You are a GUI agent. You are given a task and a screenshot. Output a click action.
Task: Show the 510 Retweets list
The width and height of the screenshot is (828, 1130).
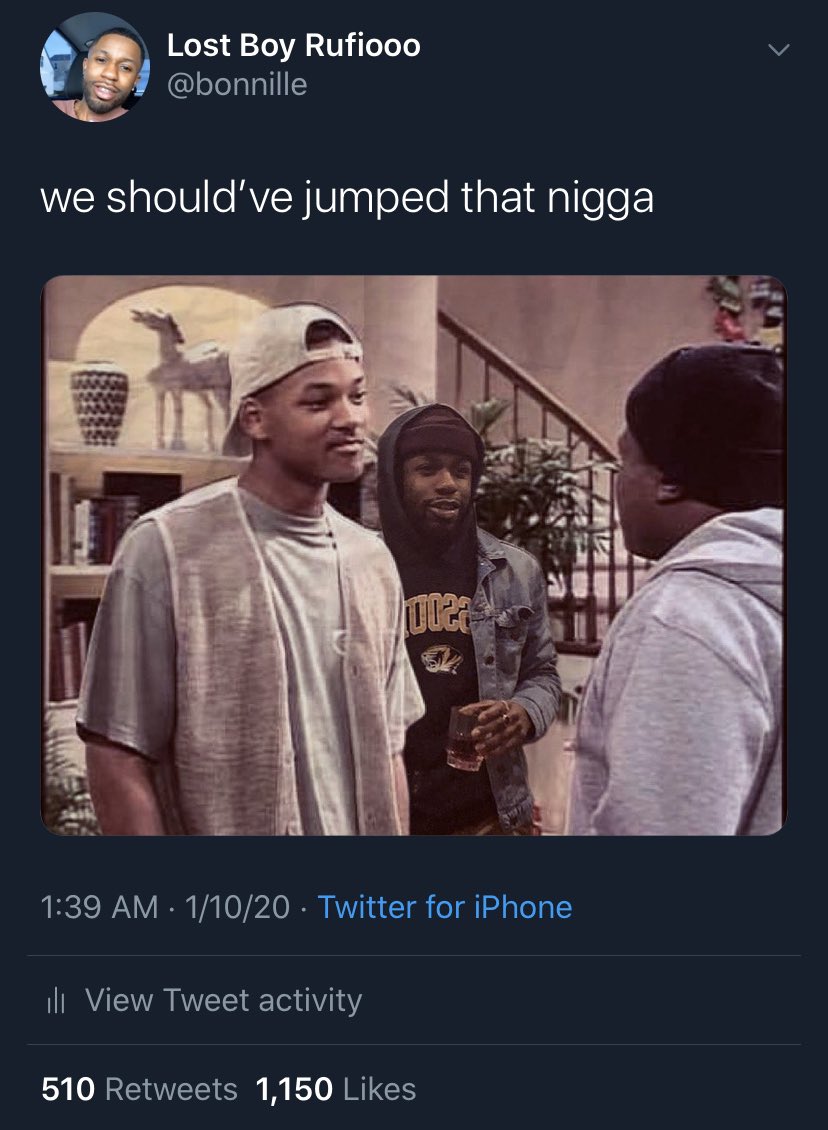(139, 1089)
